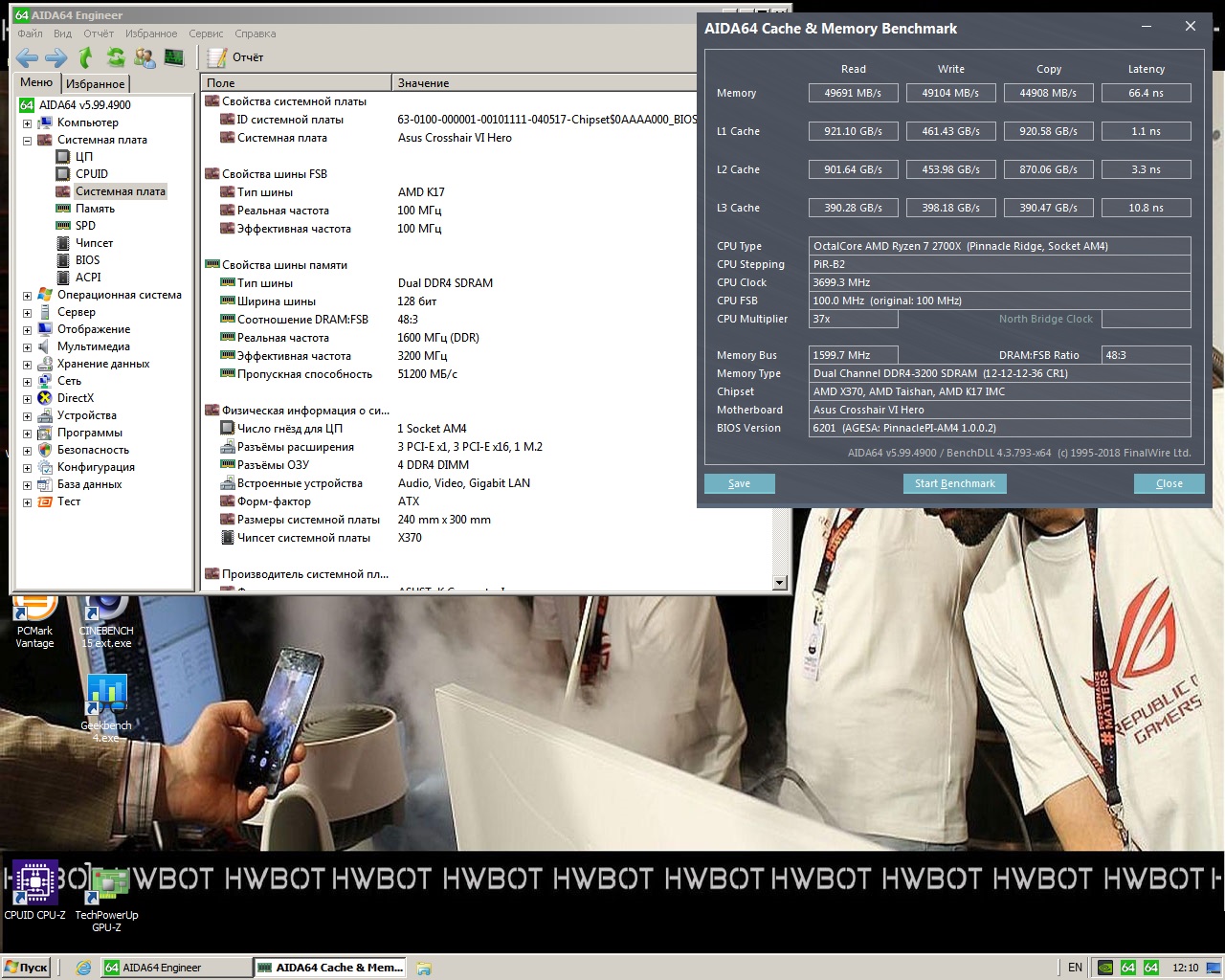Switch input language via EN indicator
This screenshot has width=1225, height=980.
click(x=1075, y=968)
